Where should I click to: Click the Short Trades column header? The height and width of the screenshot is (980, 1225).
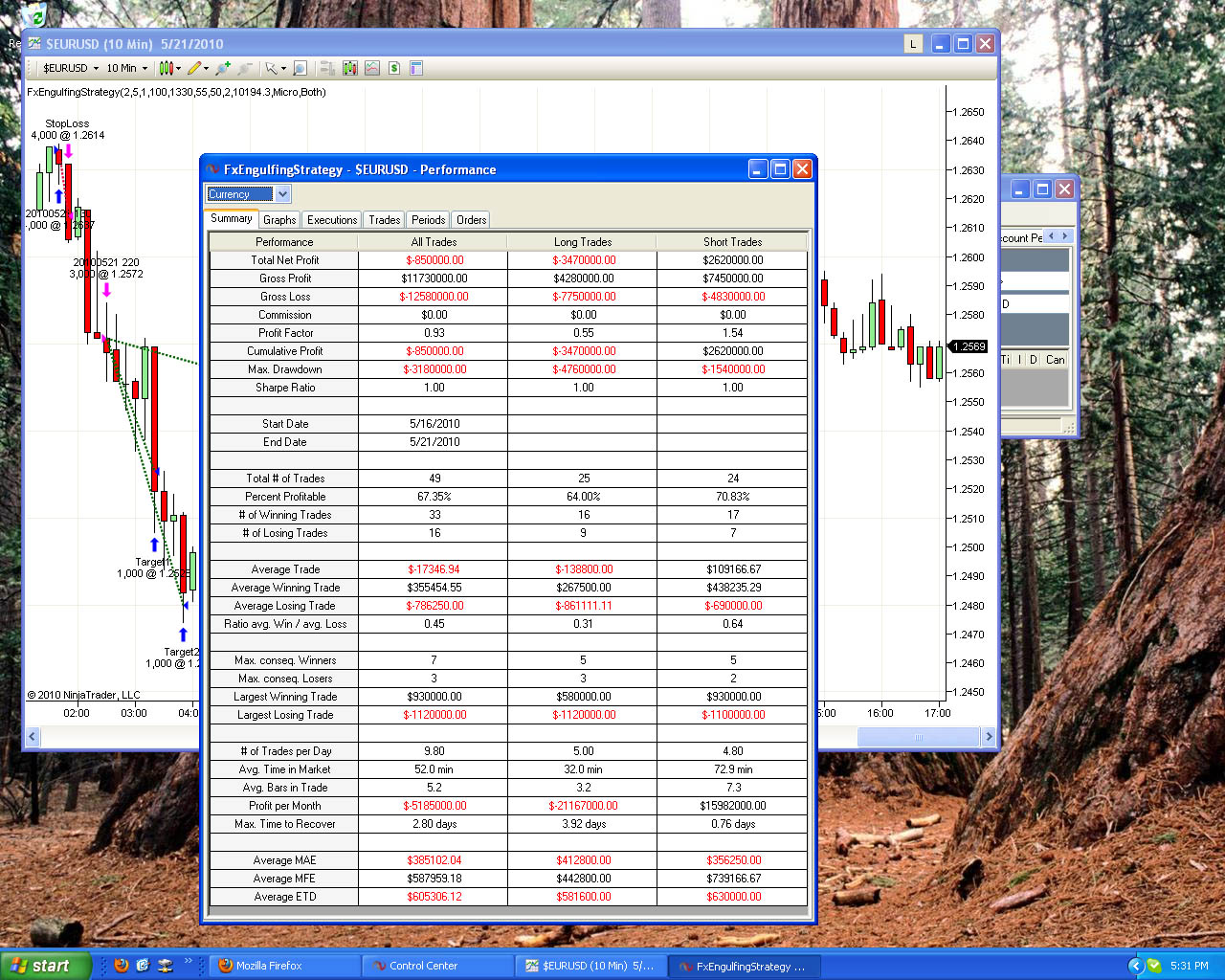click(732, 242)
